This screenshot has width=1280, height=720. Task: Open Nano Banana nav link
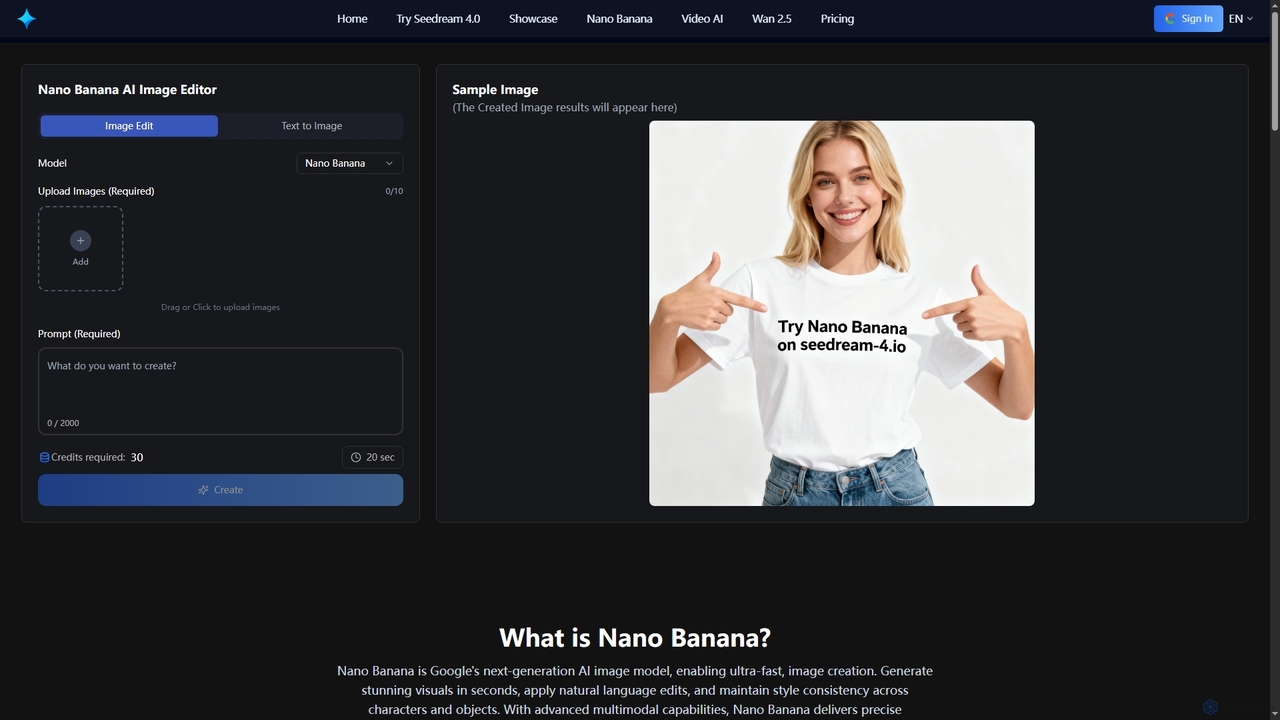point(619,18)
